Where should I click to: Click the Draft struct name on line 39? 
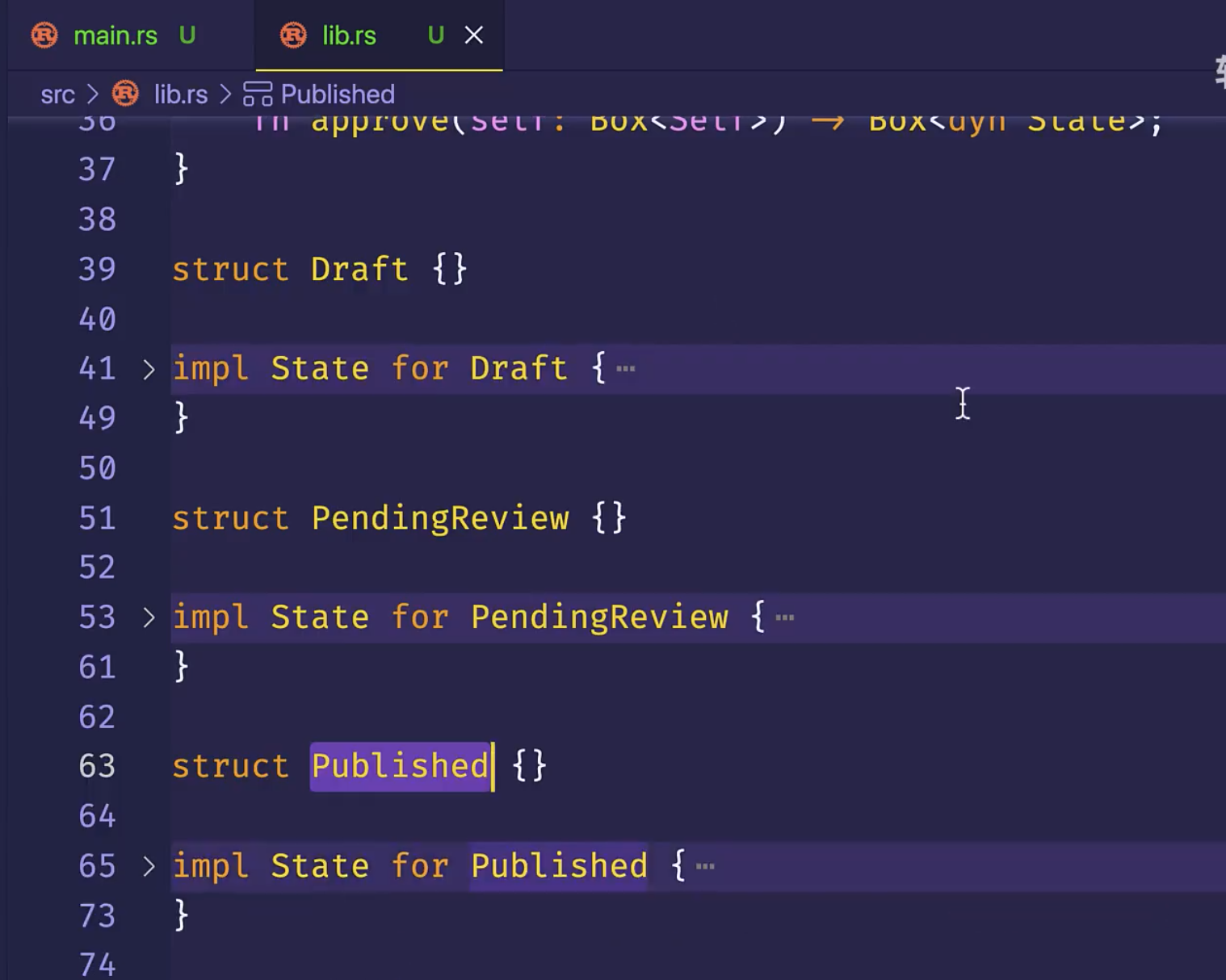click(359, 270)
